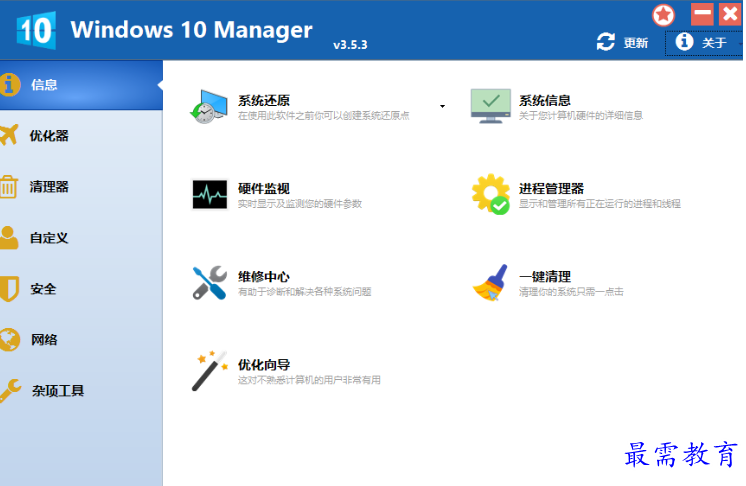This screenshot has width=746, height=486.
Task: Click the 更新 button label
Action: click(636, 43)
